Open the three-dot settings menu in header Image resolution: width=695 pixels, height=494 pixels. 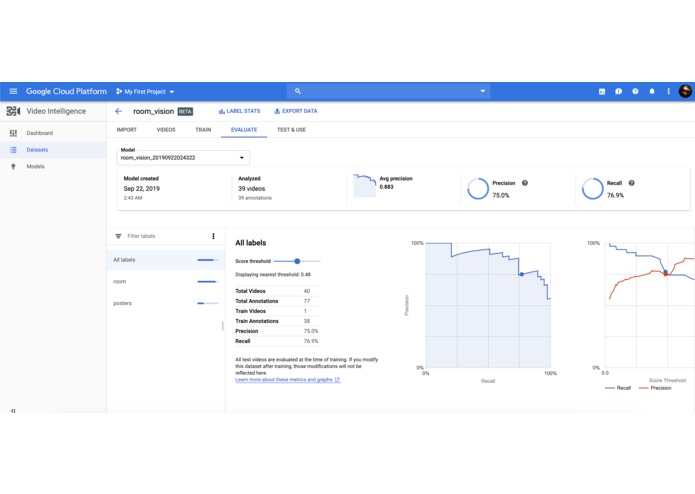[x=668, y=92]
